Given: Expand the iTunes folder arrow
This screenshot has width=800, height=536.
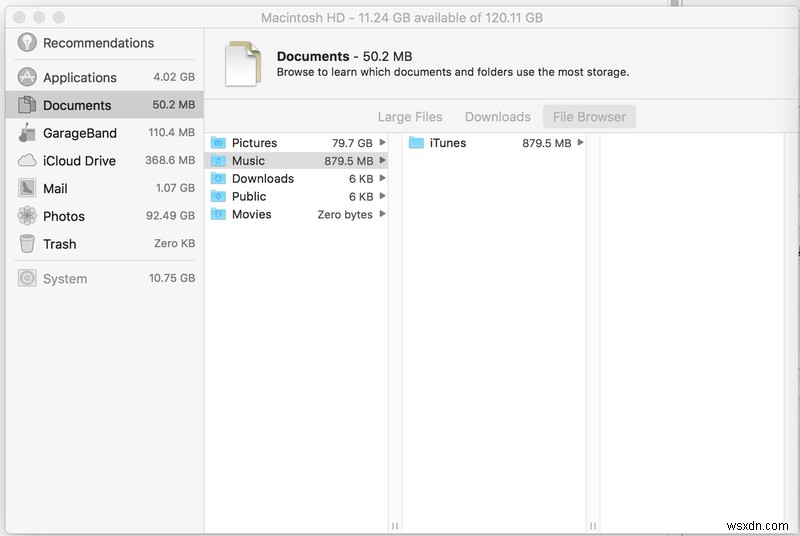Looking at the screenshot, I should pyautogui.click(x=580, y=142).
